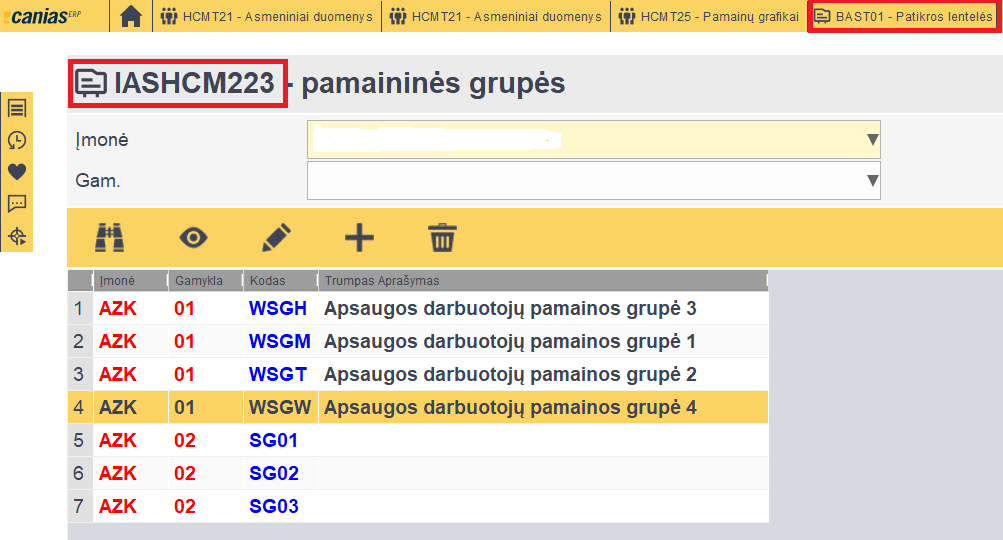Viewport: 1003px width, 540px height.
Task: Switch to BAST01 - Patikros lentelės tab
Action: (x=904, y=16)
